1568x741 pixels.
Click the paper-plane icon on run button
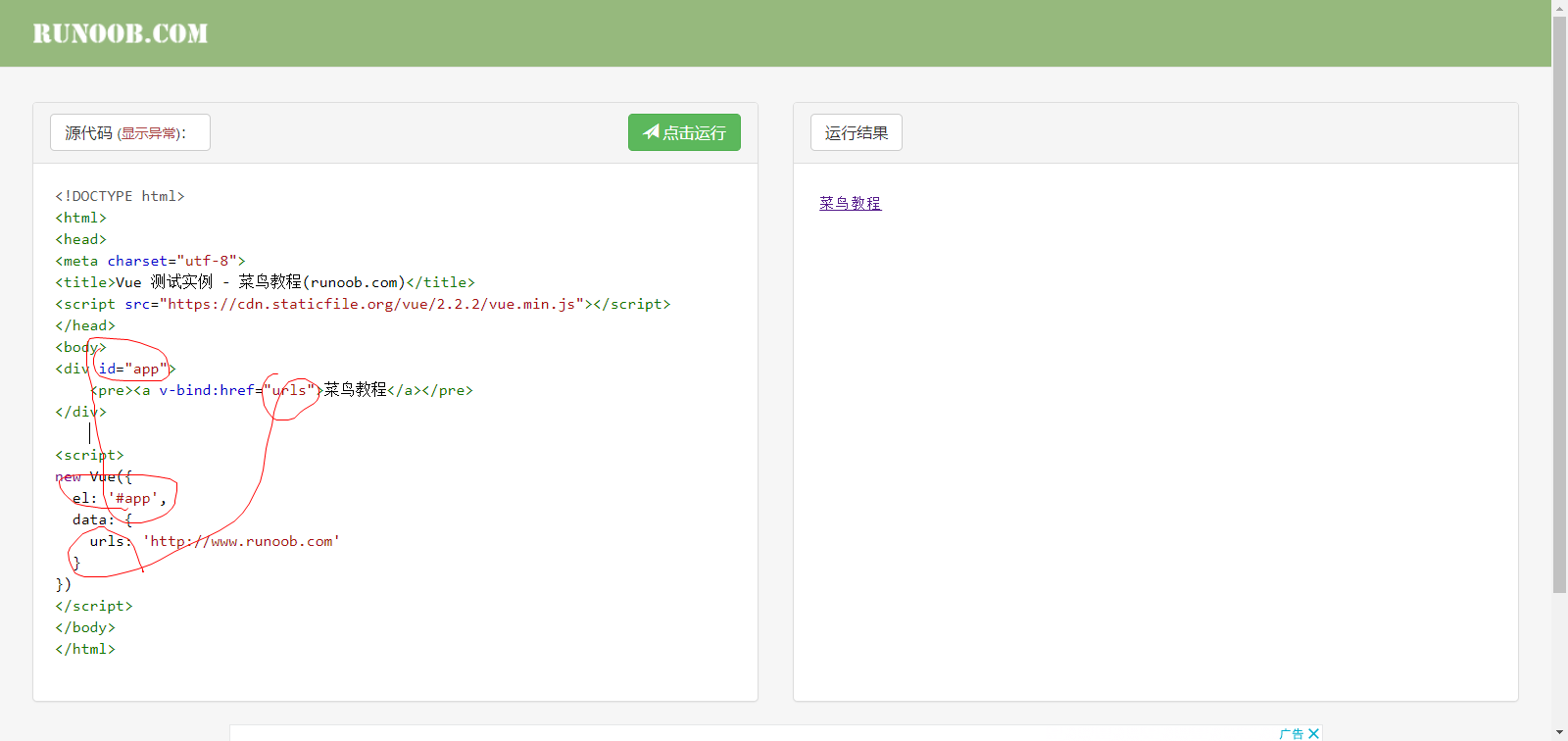[651, 131]
